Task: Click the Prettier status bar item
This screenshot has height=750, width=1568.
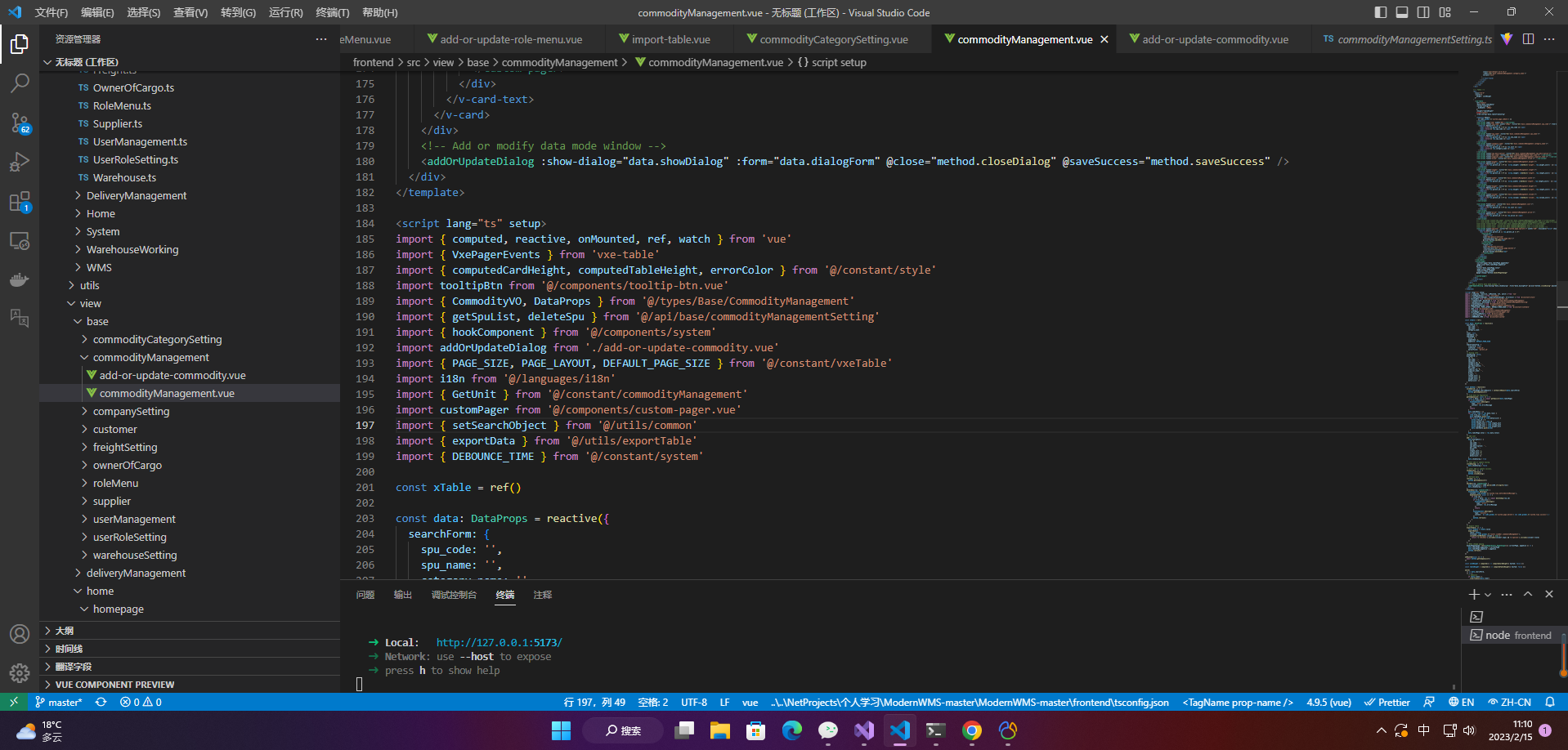Action: pyautogui.click(x=1387, y=702)
